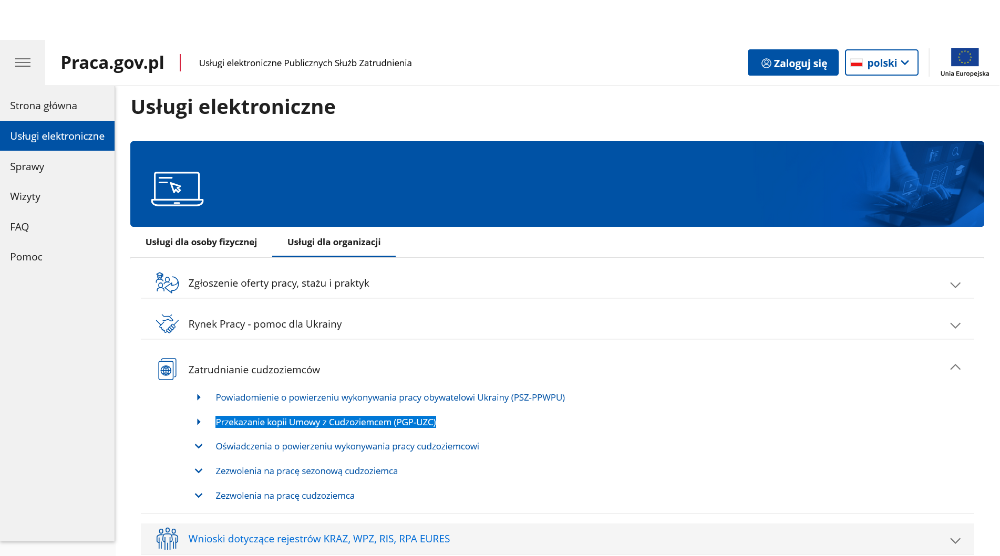This screenshot has height=556, width=1000.
Task: Expand Zezwolenia na pracę sezonową cudzoziemca
Action: [x=306, y=471]
